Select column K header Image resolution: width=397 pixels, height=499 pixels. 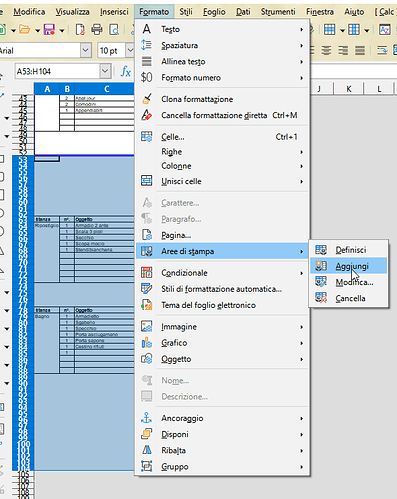(349, 89)
